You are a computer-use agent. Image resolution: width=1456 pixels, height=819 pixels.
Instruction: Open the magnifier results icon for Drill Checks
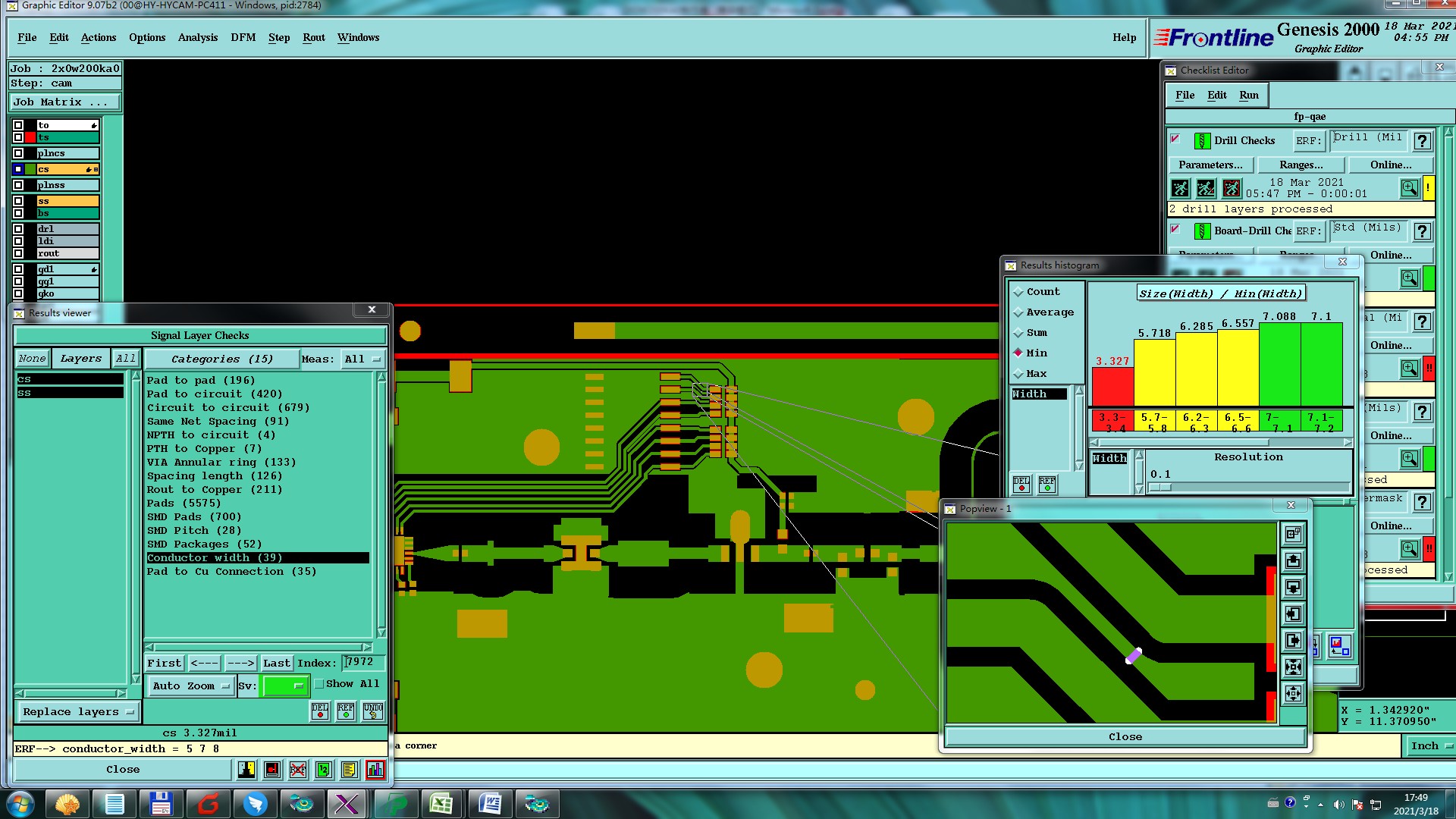[1410, 188]
